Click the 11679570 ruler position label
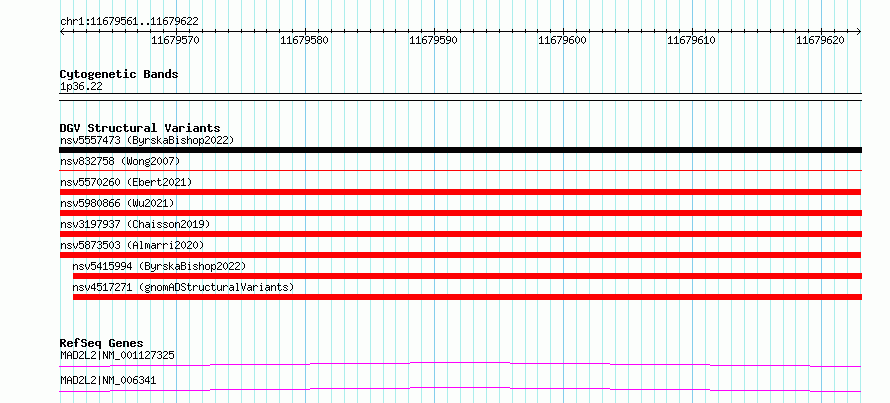890x403 pixels. point(175,40)
